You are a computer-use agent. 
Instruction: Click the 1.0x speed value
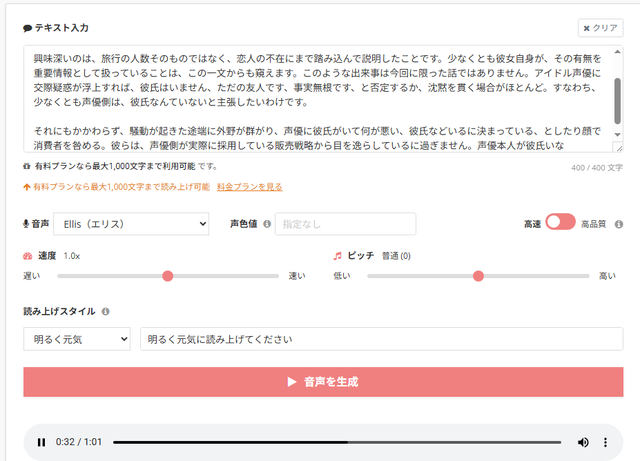pyautogui.click(x=72, y=256)
